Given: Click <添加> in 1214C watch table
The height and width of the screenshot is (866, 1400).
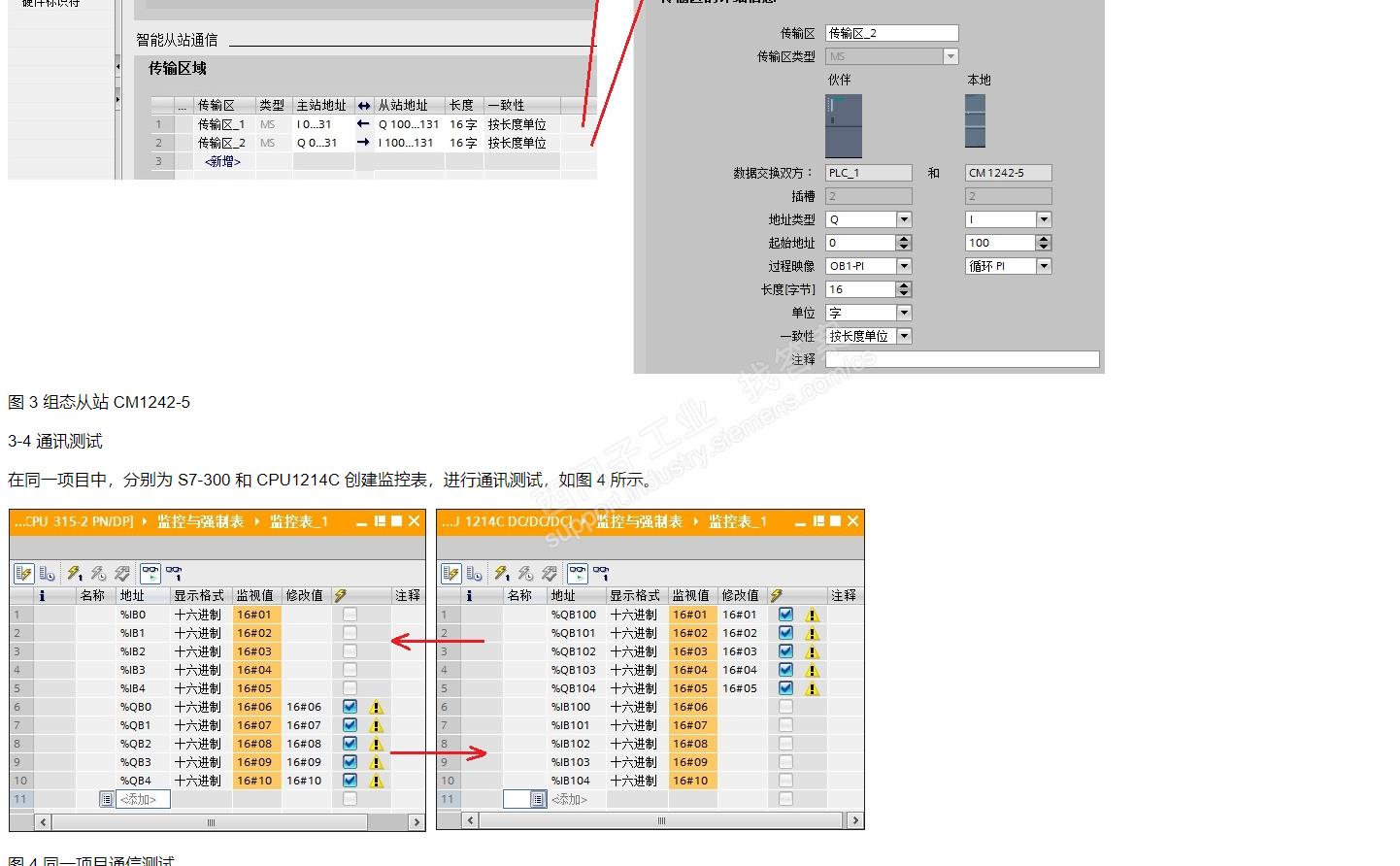Looking at the screenshot, I should coord(570,799).
